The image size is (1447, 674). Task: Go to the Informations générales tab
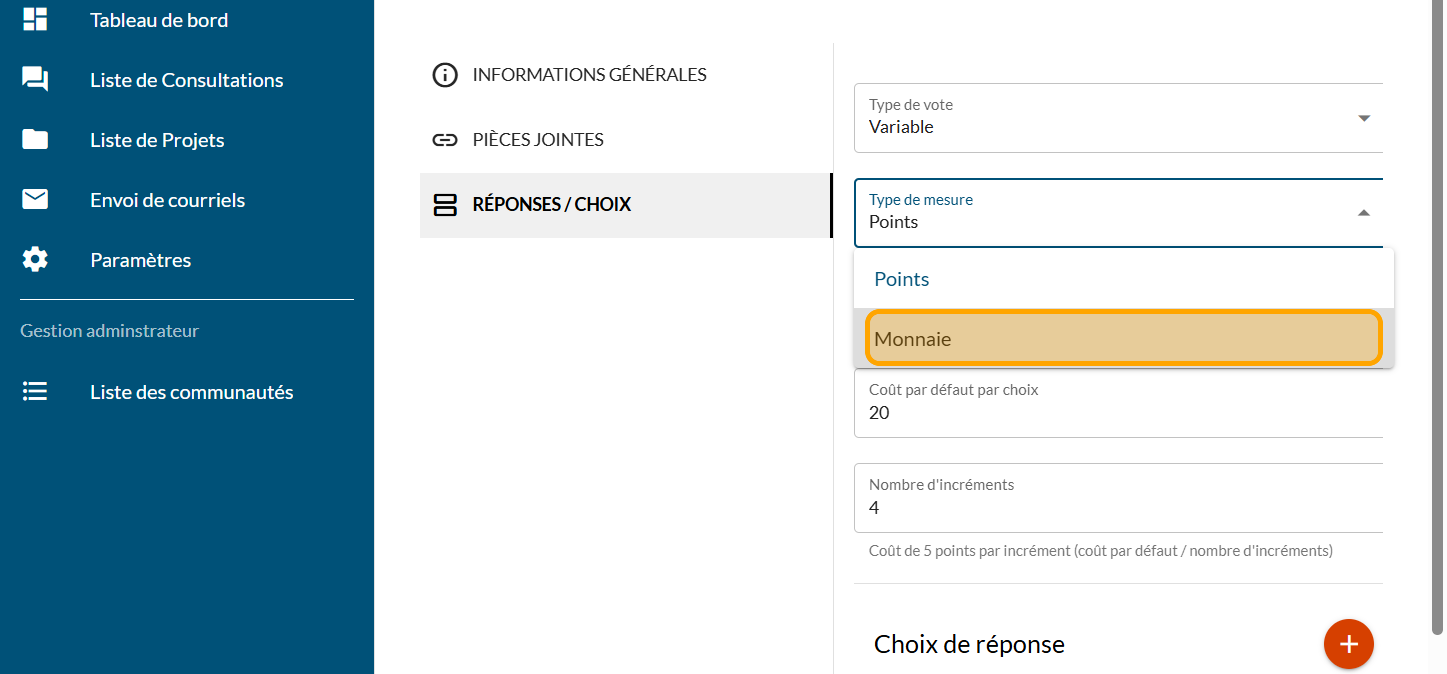[x=589, y=75]
